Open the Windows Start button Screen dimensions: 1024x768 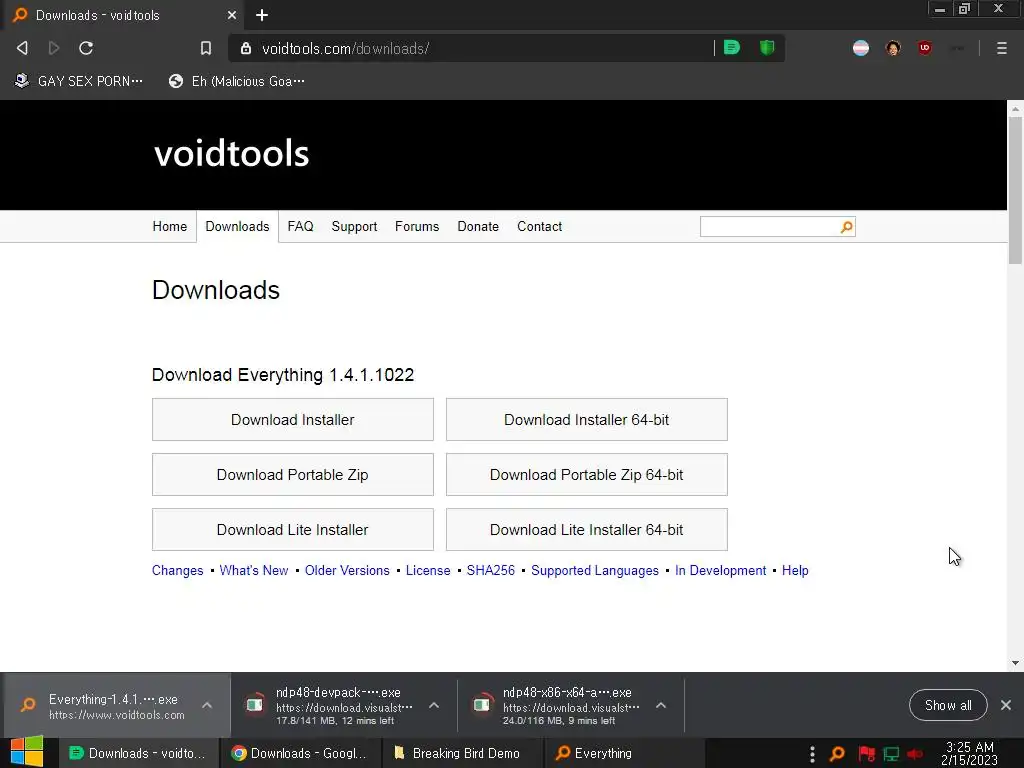click(27, 753)
